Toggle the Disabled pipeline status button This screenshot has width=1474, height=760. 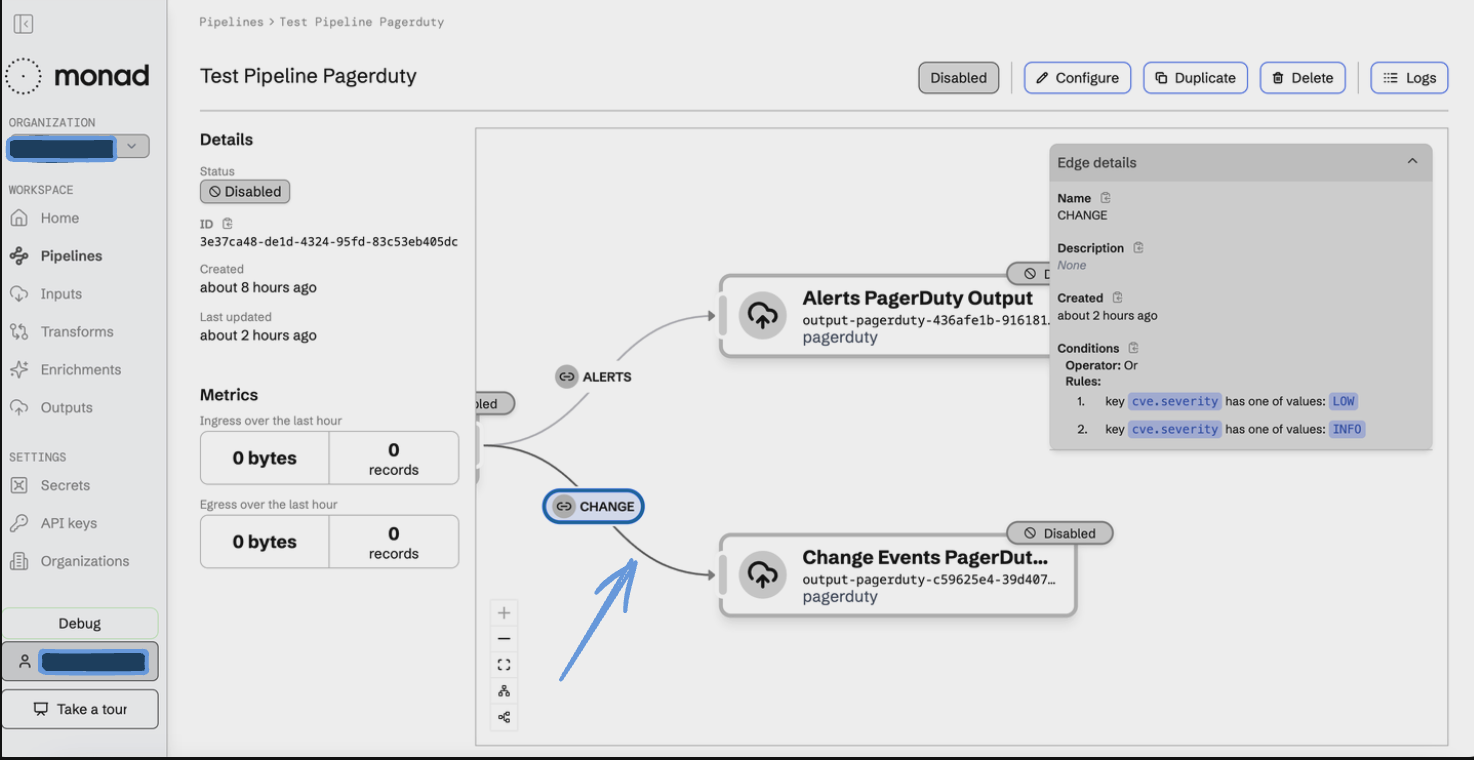958,78
